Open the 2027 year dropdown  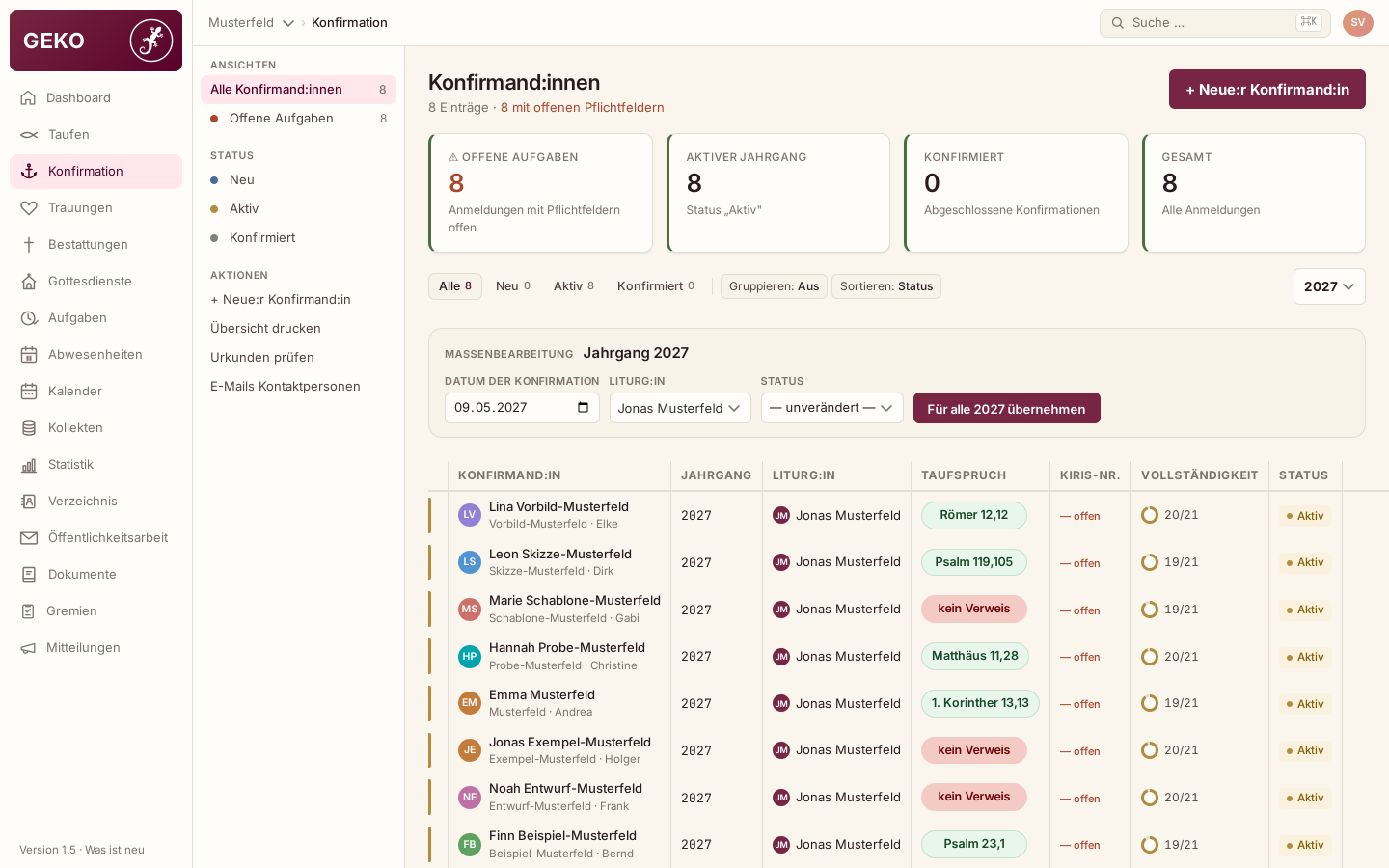(x=1329, y=286)
